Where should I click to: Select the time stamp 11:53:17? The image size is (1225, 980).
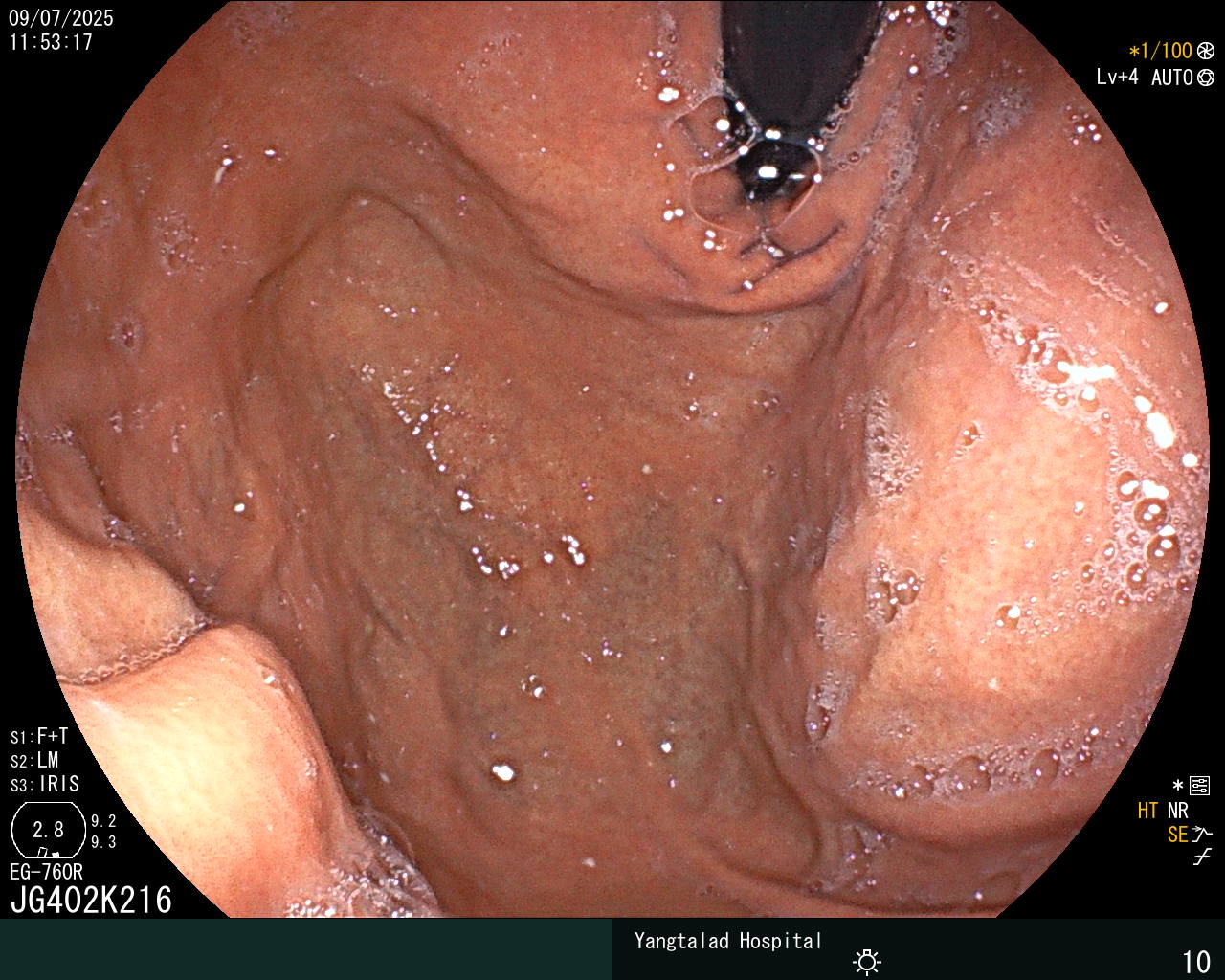(51, 42)
